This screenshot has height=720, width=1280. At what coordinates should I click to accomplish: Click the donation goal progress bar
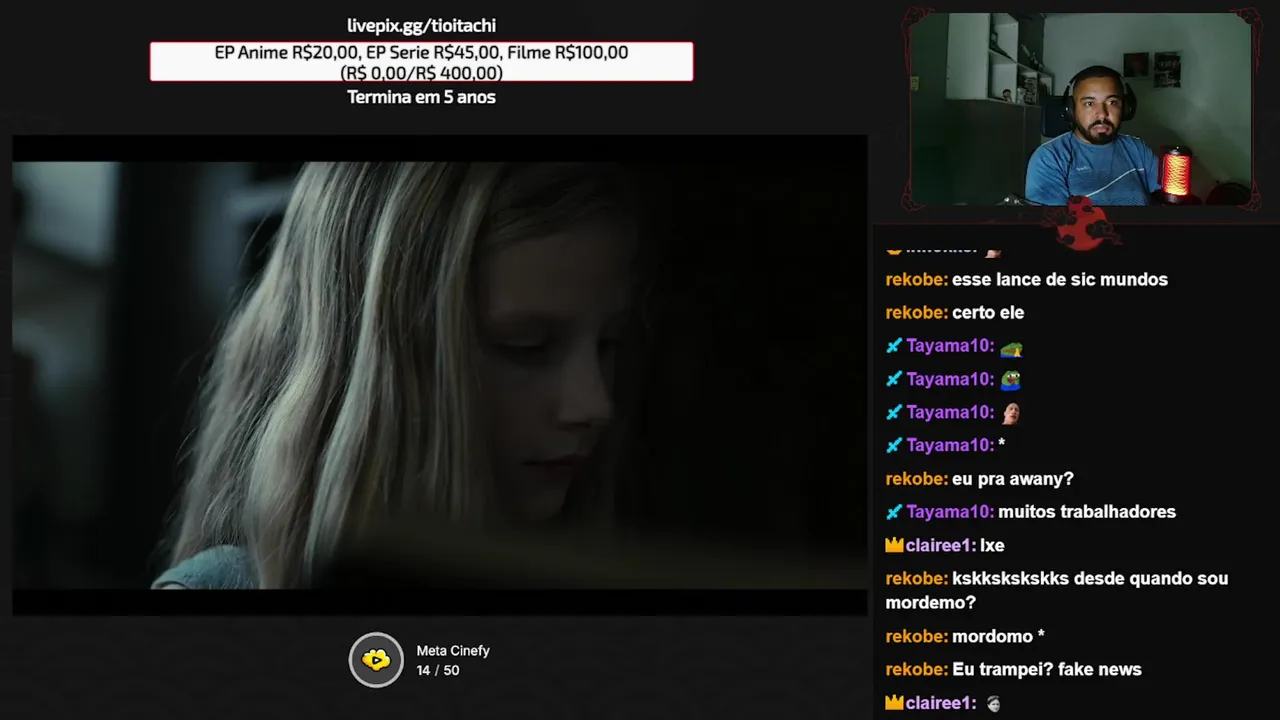(x=421, y=62)
